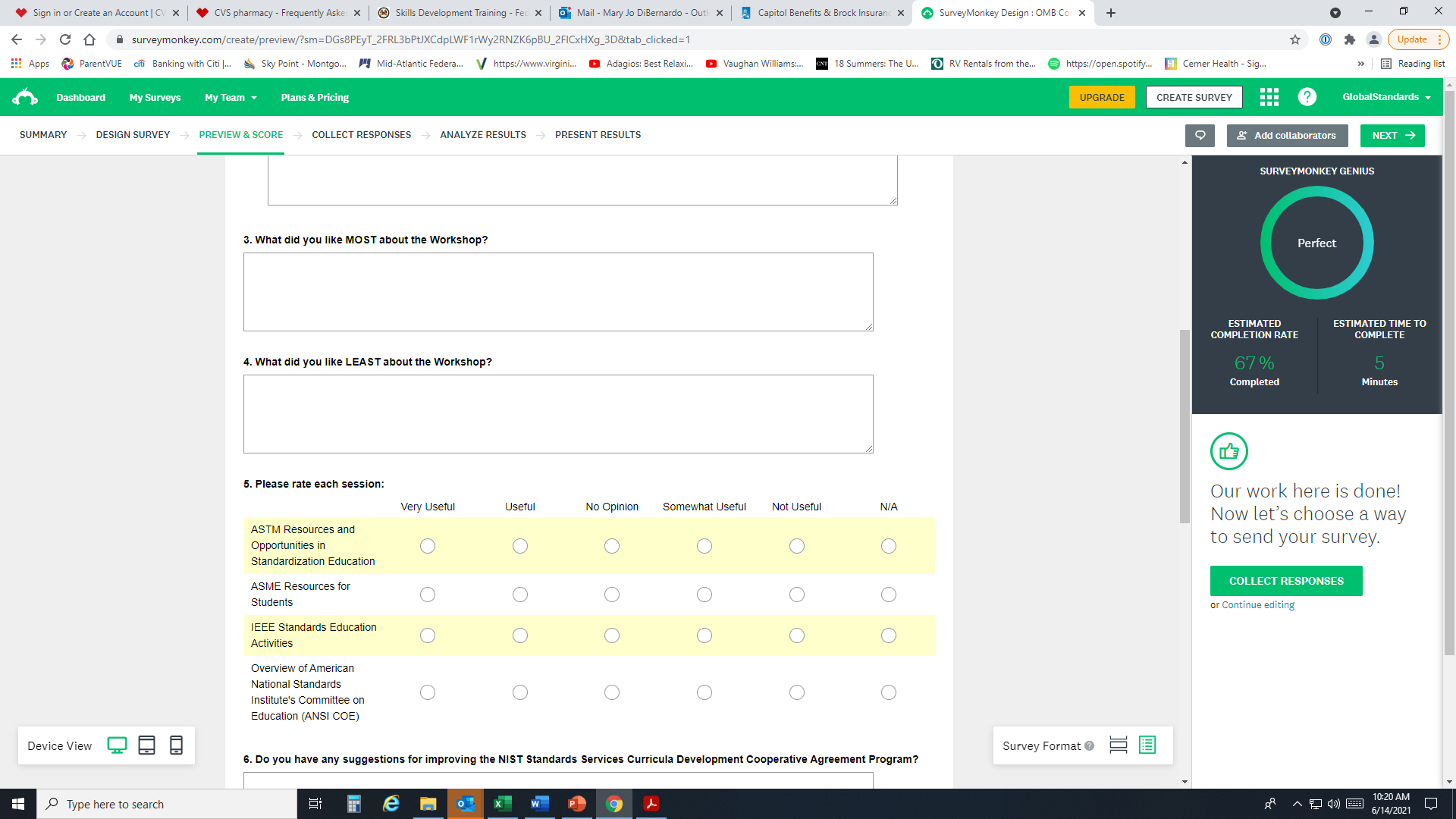Open the GlobalStandards account menu
This screenshot has width=1456, height=819.
1385,97
